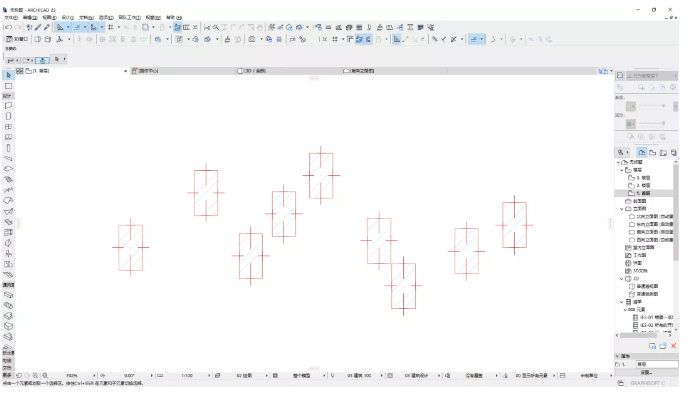Select the Arrow tool in toolbox
This screenshot has width=691, height=393.
coord(8,75)
